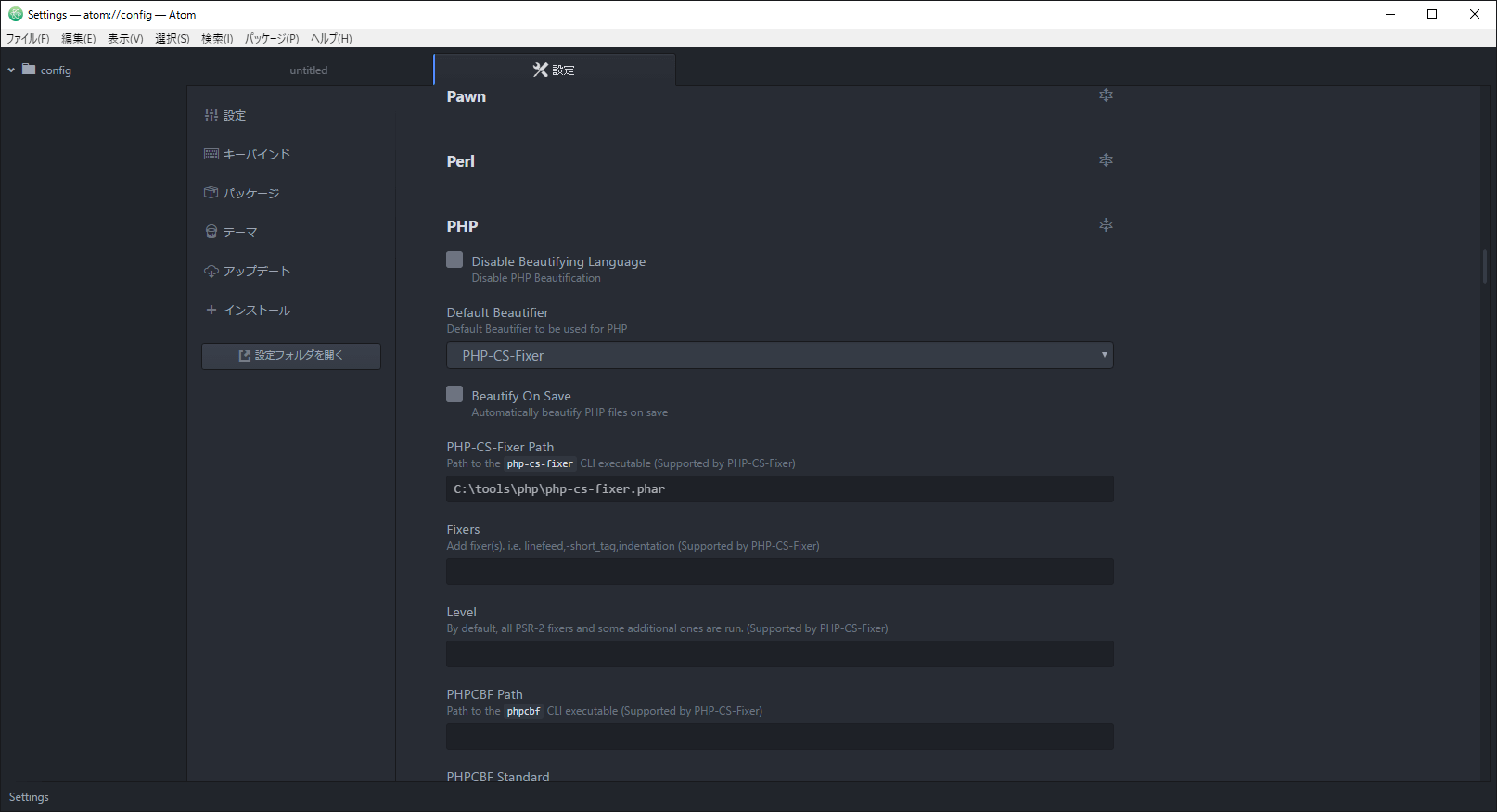Switch to the untitled tab
This screenshot has height=812, width=1497.
(309, 70)
